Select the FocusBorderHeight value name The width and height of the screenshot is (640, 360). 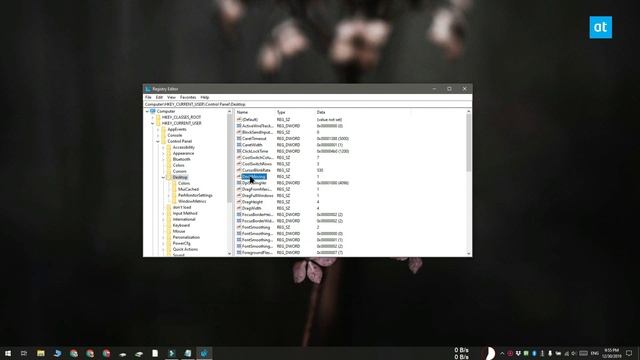coord(257,214)
